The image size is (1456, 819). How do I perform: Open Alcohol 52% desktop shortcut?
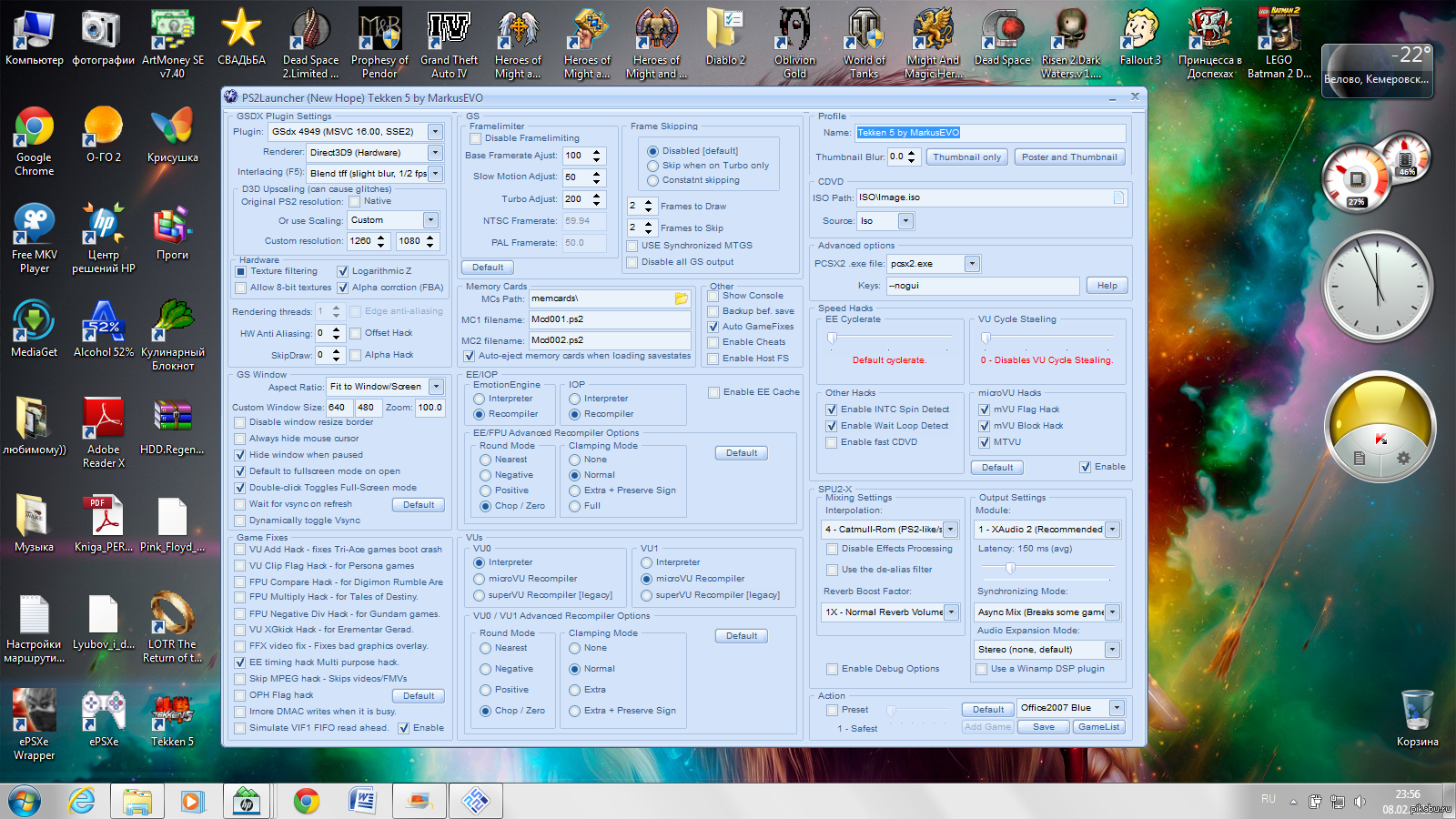[x=104, y=329]
